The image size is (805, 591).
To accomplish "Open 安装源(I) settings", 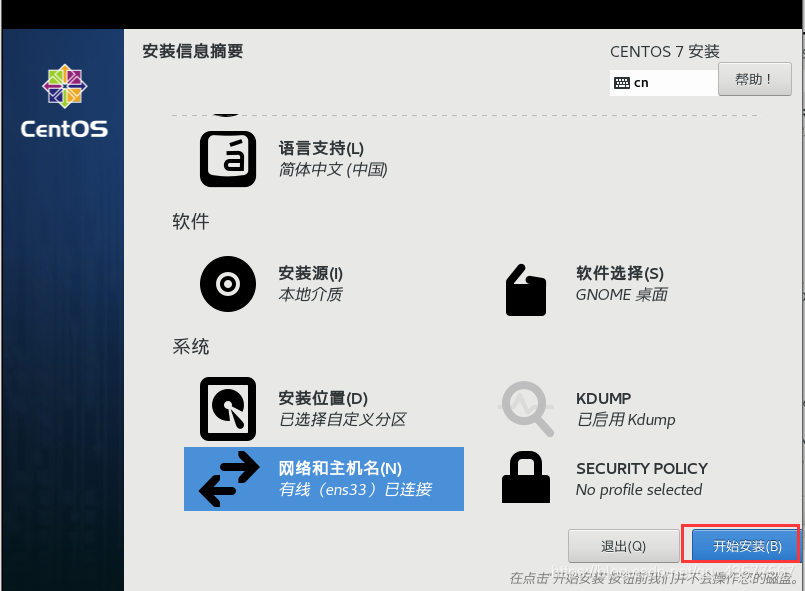I will coord(311,273).
